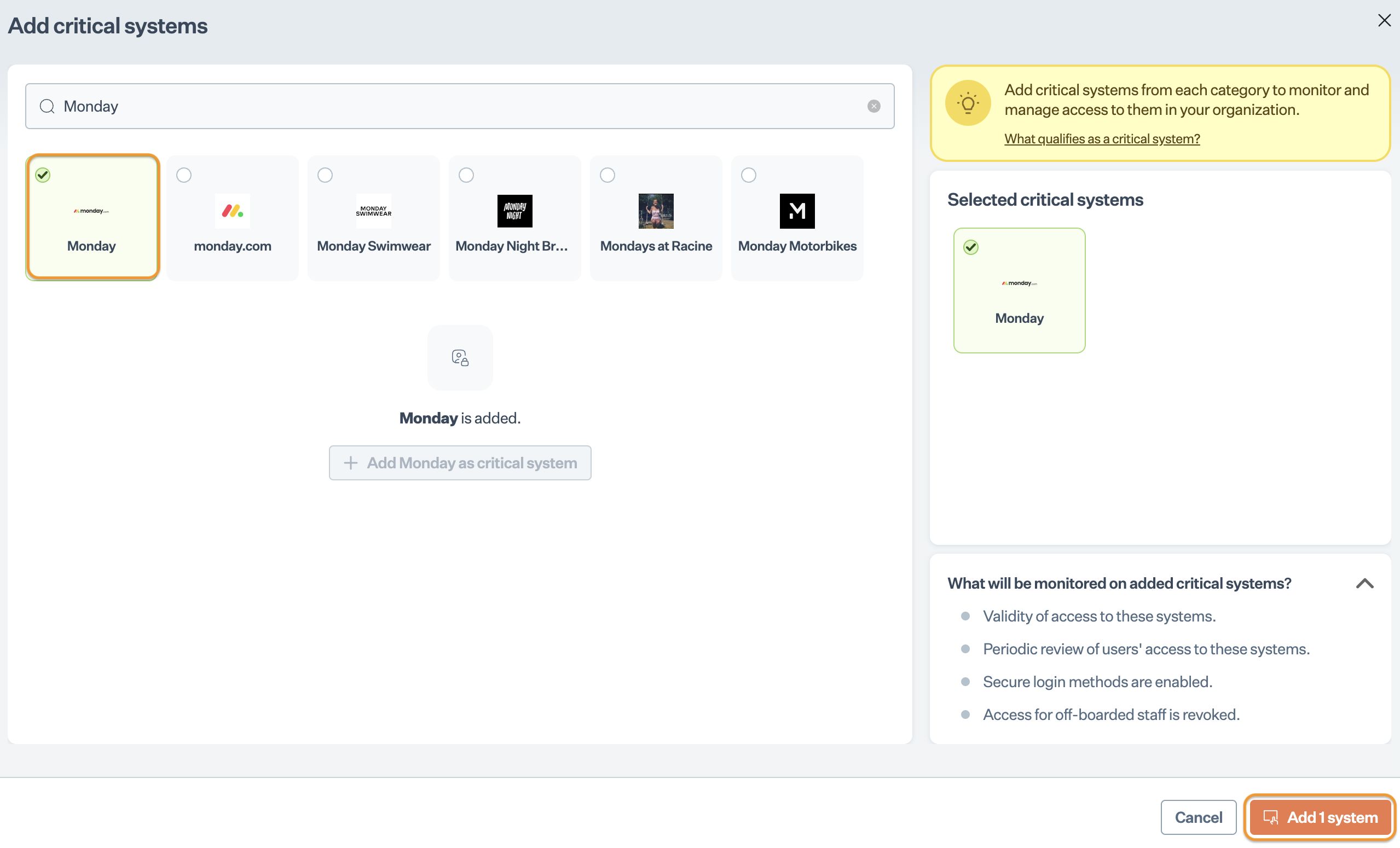Click the Monday Swimwear logo
The width and height of the screenshot is (1400, 848).
tap(373, 211)
